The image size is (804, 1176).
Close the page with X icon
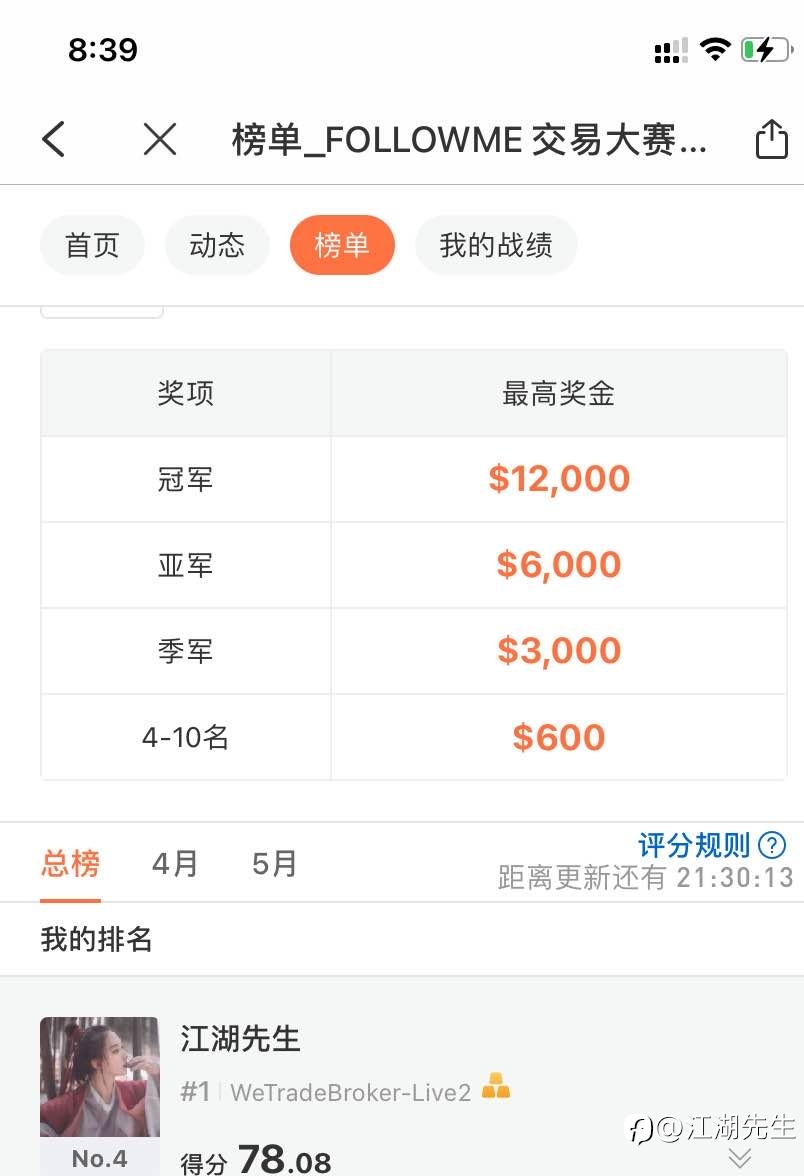[160, 139]
